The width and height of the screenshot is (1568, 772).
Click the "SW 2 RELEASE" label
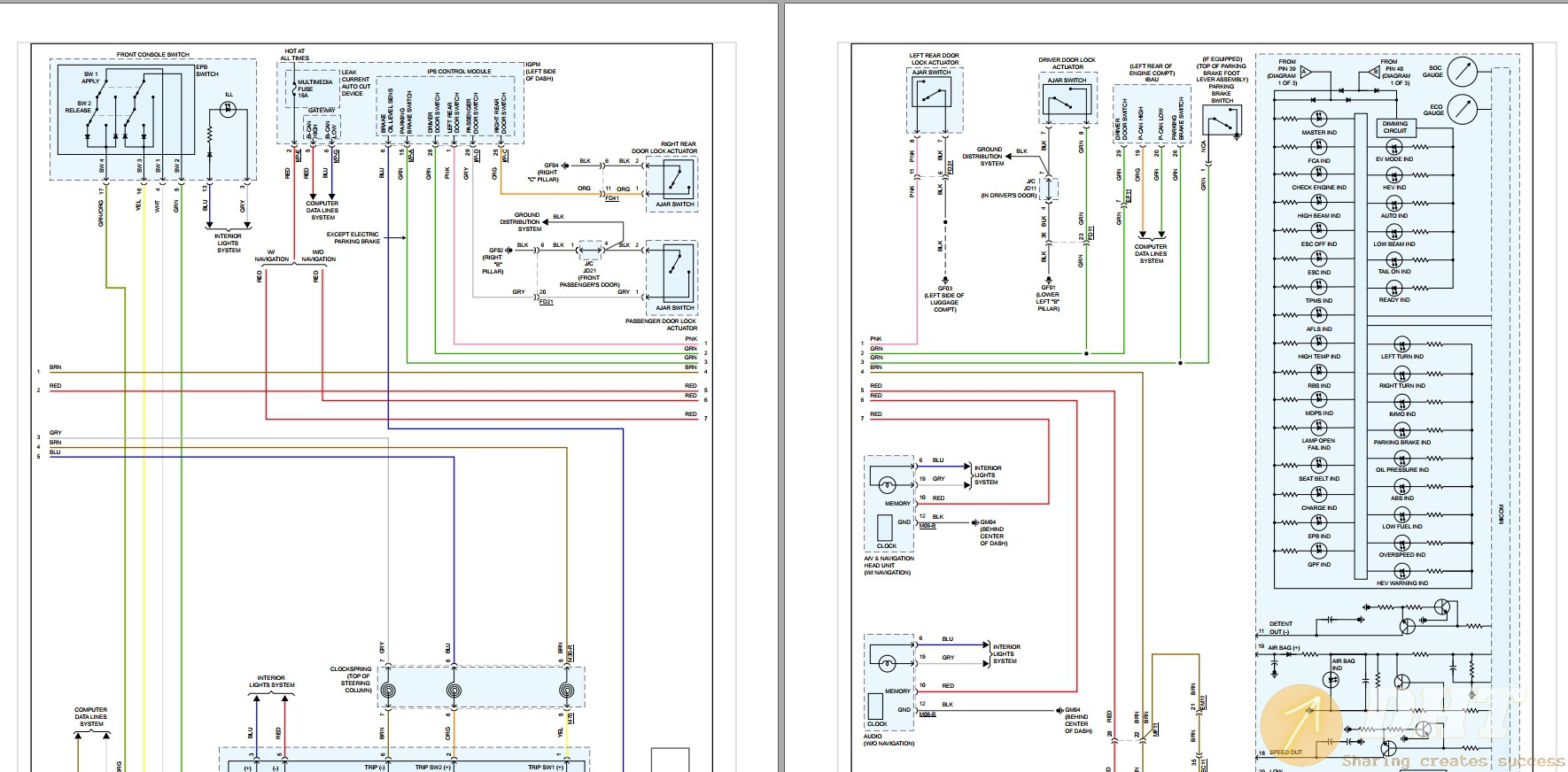click(78, 107)
